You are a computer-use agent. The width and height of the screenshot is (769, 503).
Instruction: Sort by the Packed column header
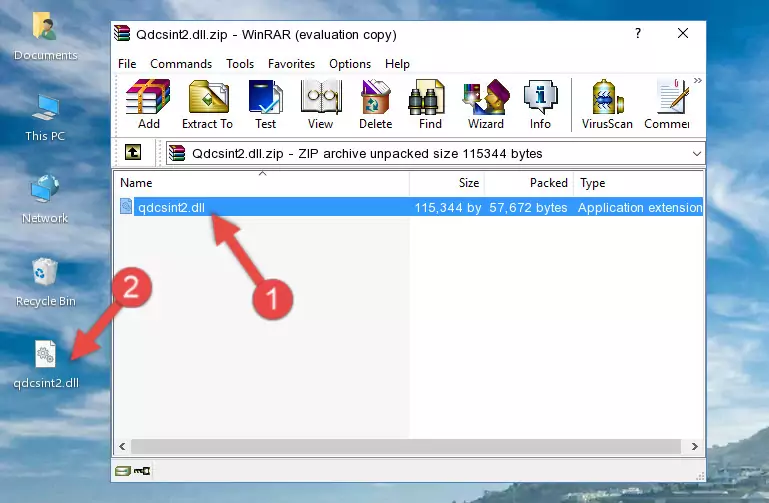pyautogui.click(x=529, y=183)
